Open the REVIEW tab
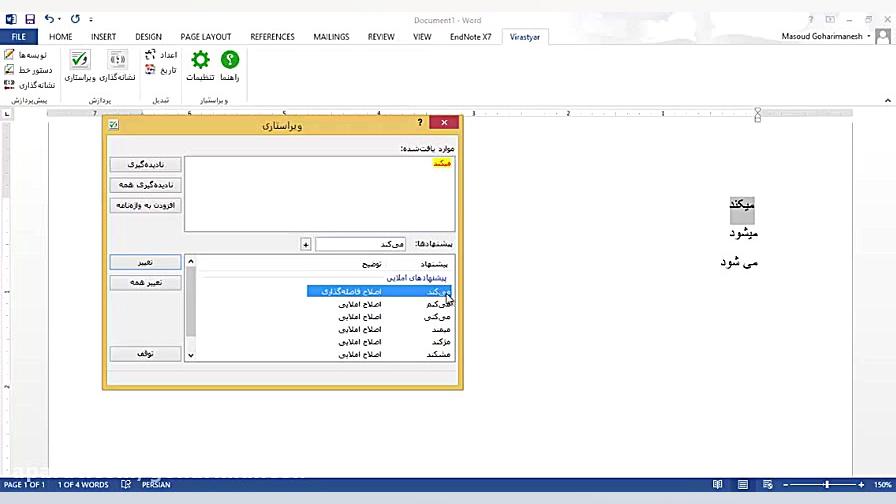896x504 pixels. pos(381,37)
